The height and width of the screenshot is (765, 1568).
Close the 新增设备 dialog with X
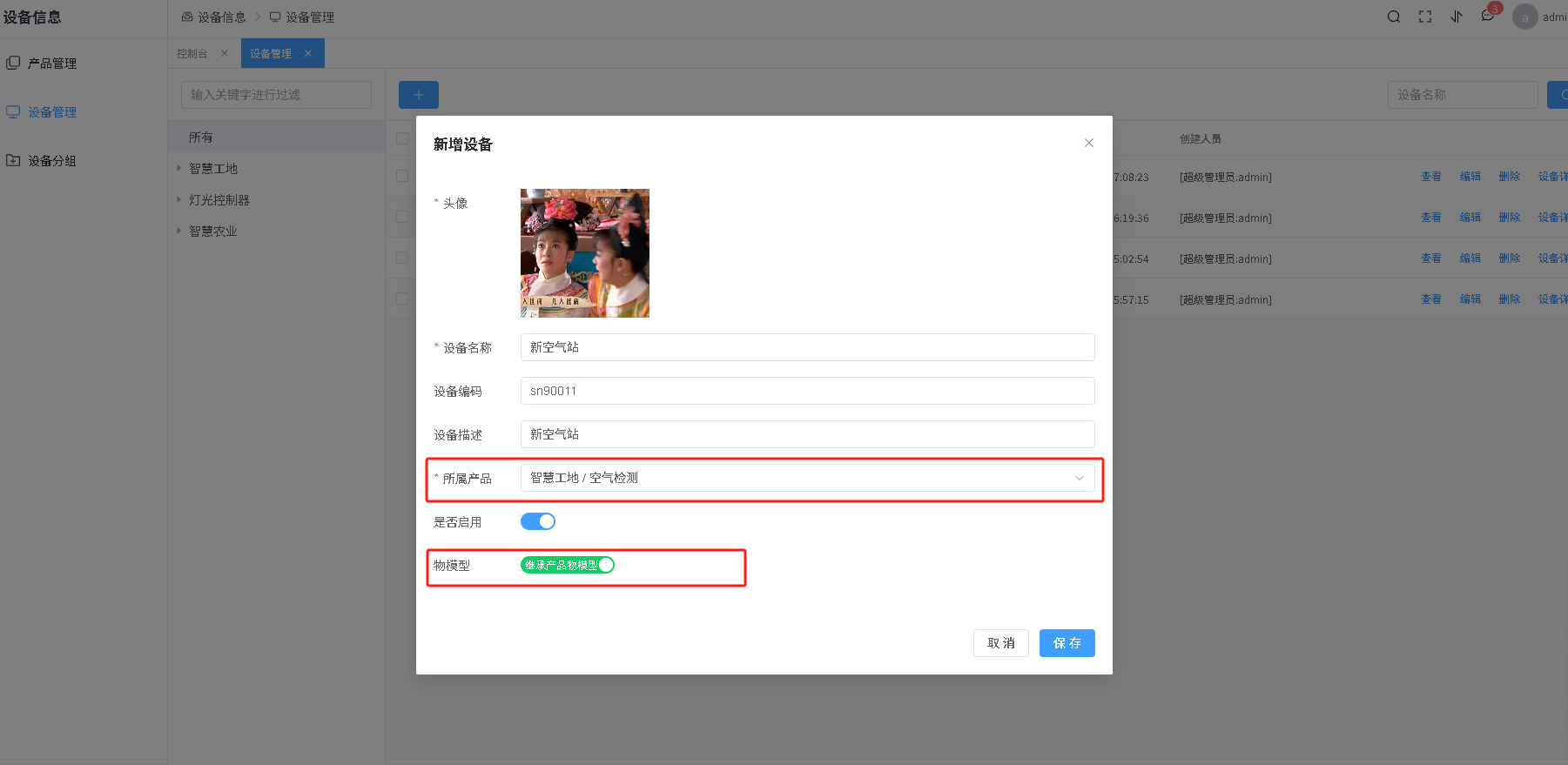[x=1088, y=143]
